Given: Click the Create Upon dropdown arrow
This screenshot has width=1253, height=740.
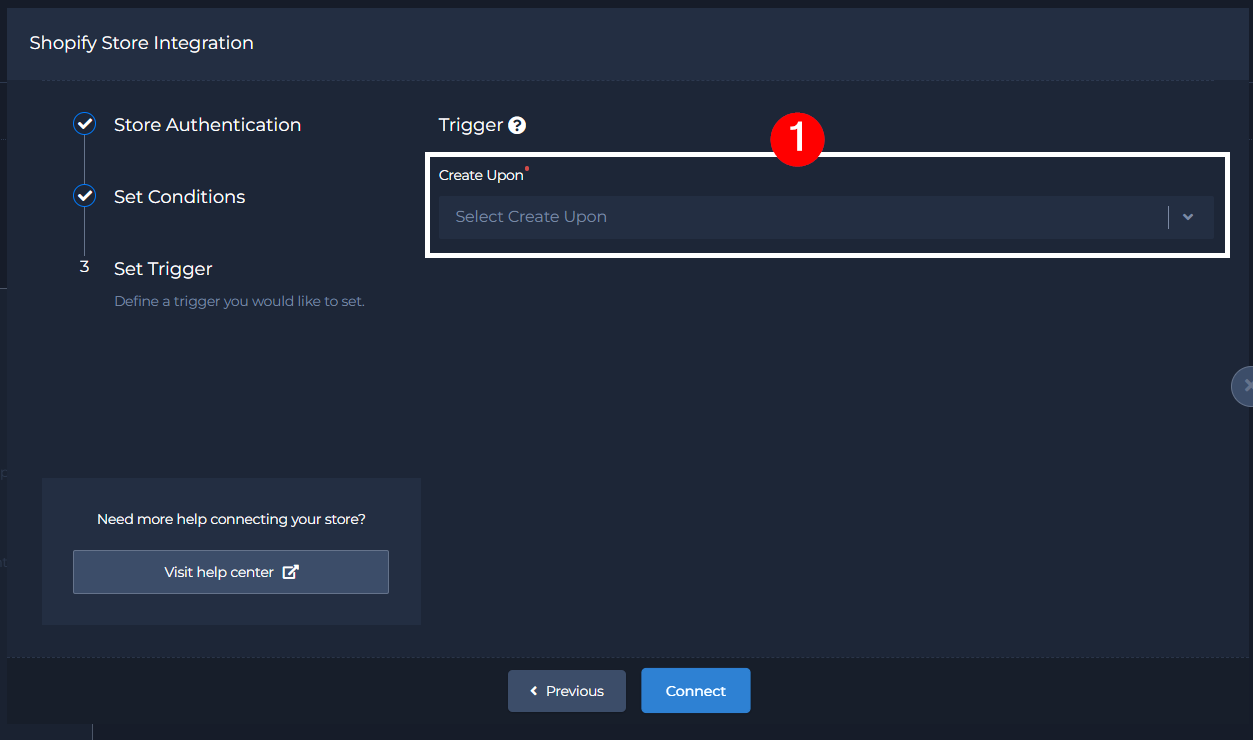Looking at the screenshot, I should click(x=1188, y=217).
